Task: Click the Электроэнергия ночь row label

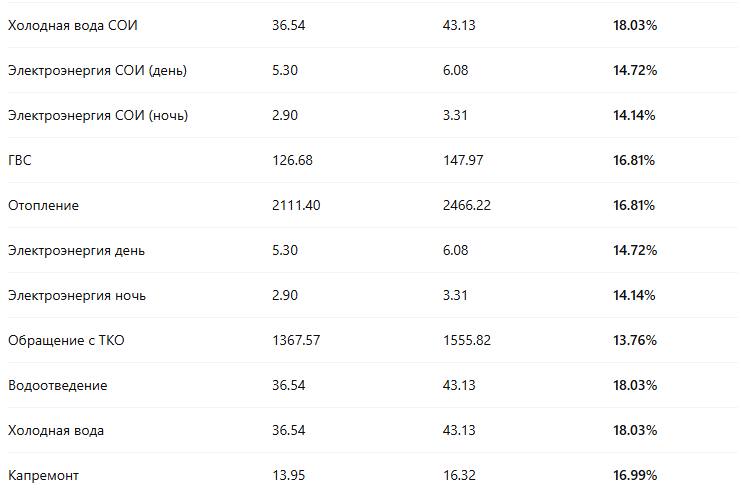Action: coord(77,296)
